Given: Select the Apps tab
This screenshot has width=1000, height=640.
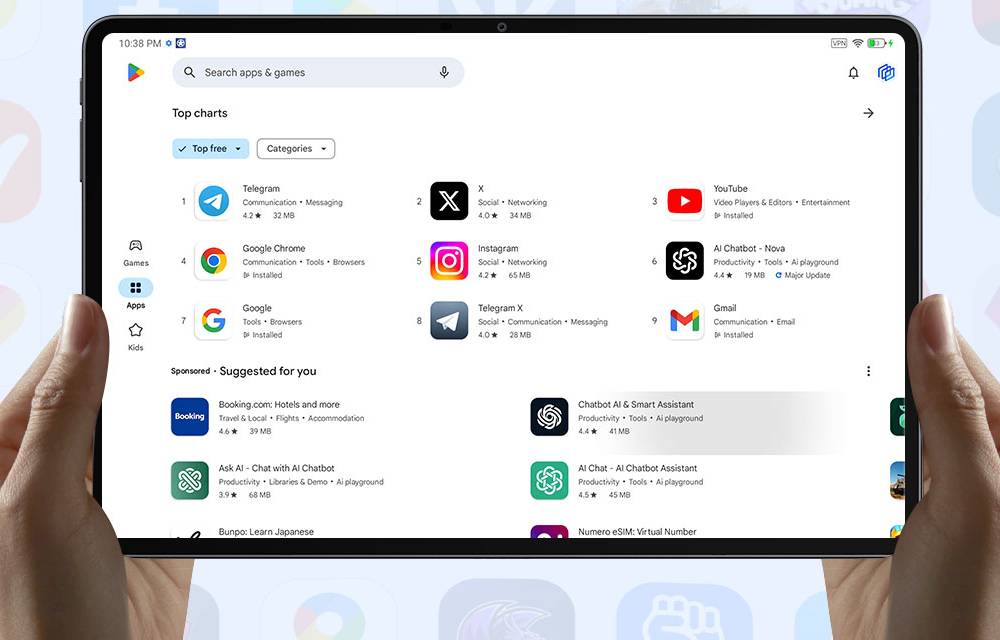Looking at the screenshot, I should pyautogui.click(x=135, y=294).
